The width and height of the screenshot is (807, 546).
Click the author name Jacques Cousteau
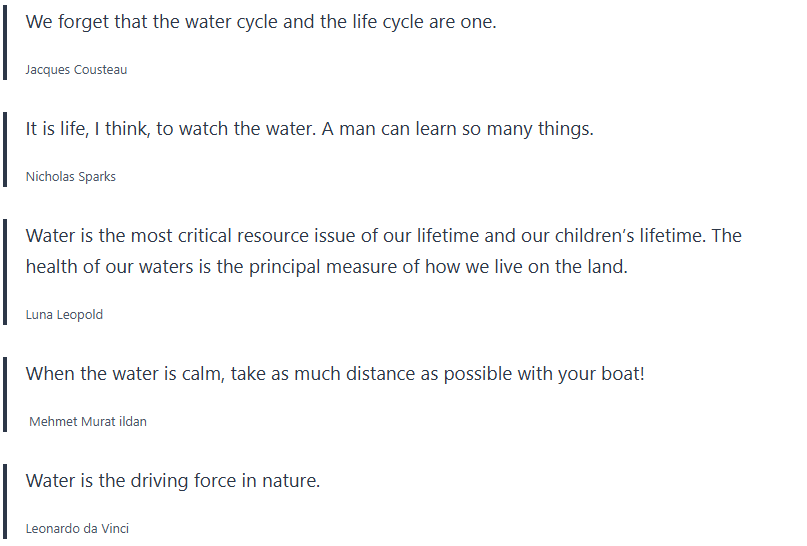point(76,70)
